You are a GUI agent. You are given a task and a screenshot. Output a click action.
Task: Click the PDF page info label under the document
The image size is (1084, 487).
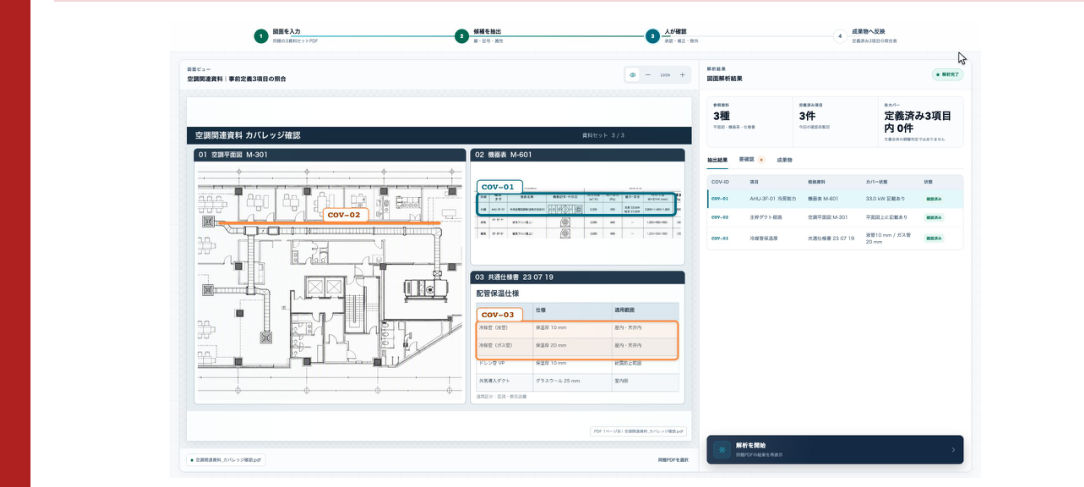(638, 431)
